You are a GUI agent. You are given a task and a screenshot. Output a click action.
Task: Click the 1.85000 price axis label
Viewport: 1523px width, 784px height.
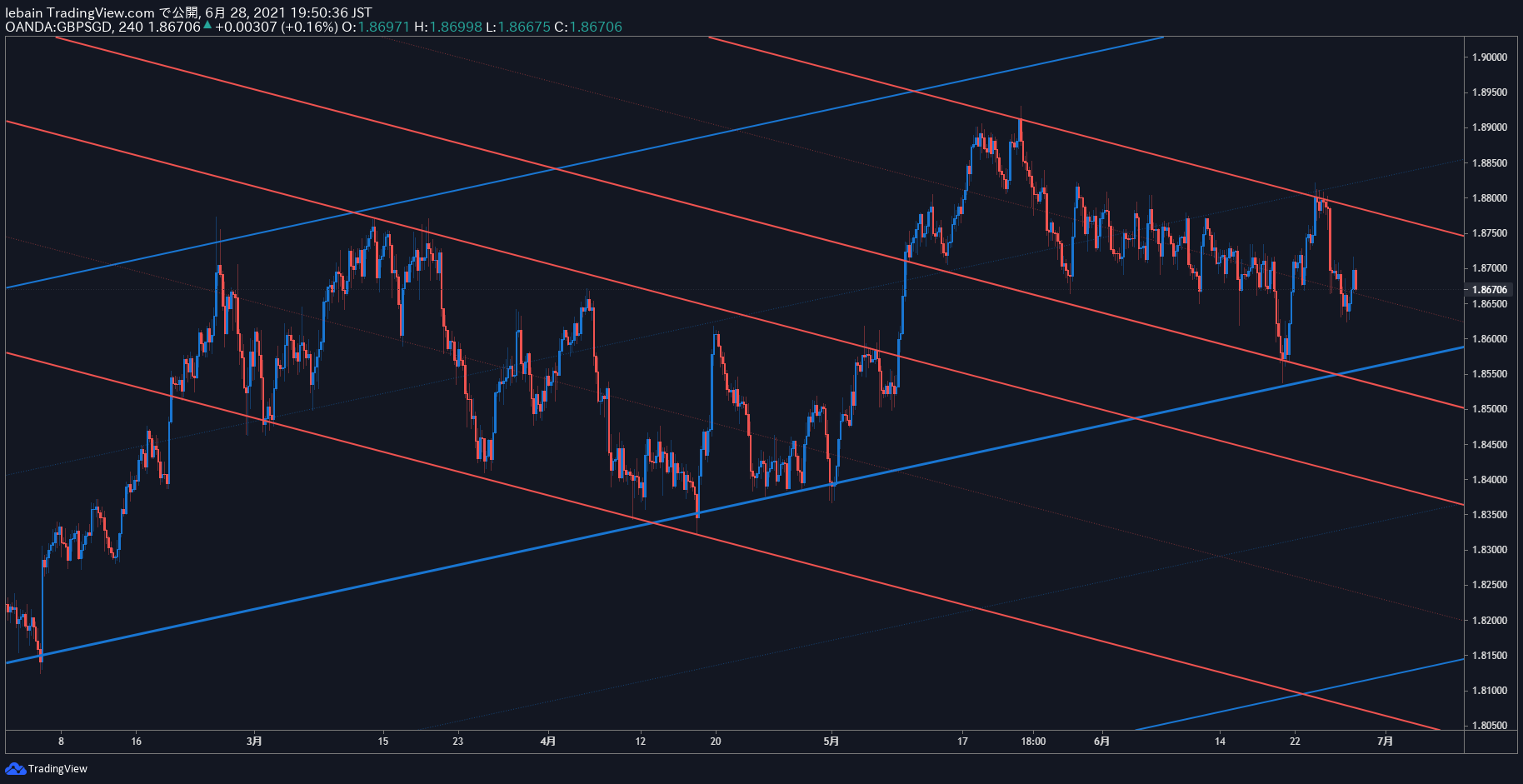point(1490,409)
